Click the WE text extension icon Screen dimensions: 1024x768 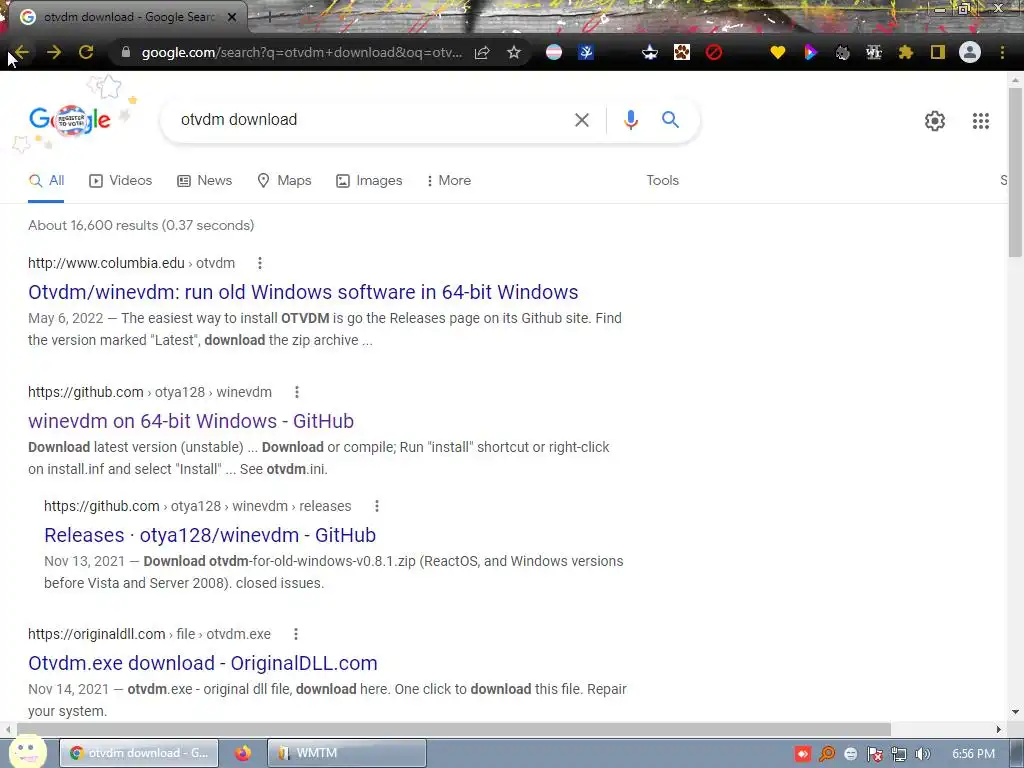click(874, 52)
